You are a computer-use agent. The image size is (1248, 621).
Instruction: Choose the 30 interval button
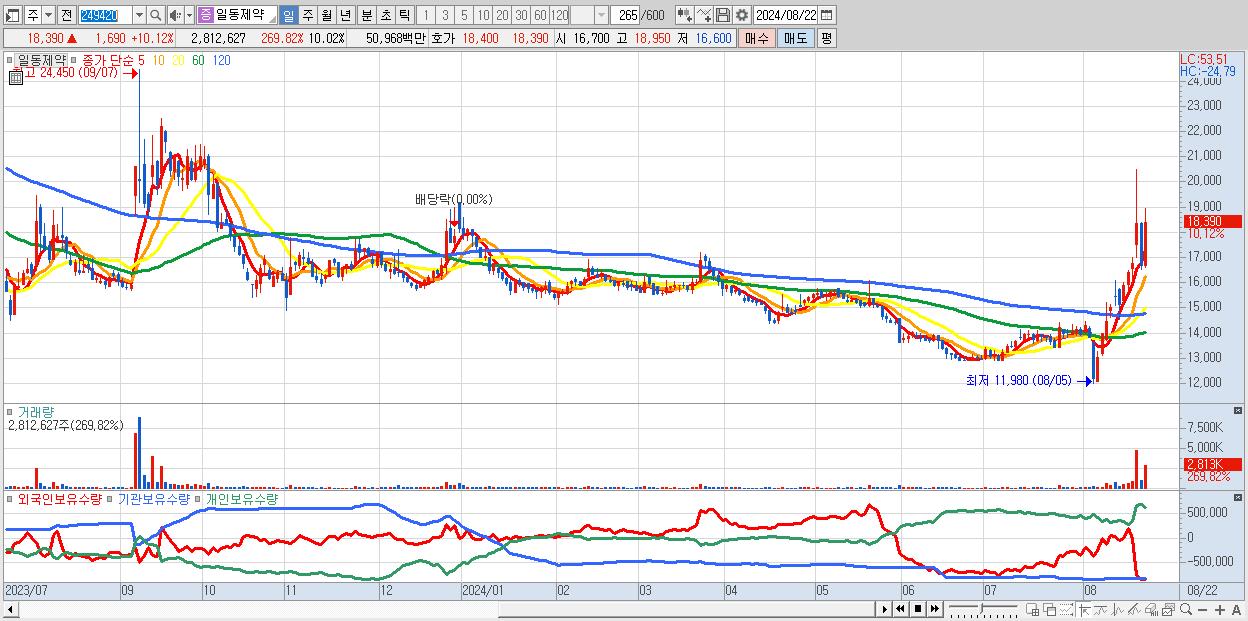click(x=521, y=15)
